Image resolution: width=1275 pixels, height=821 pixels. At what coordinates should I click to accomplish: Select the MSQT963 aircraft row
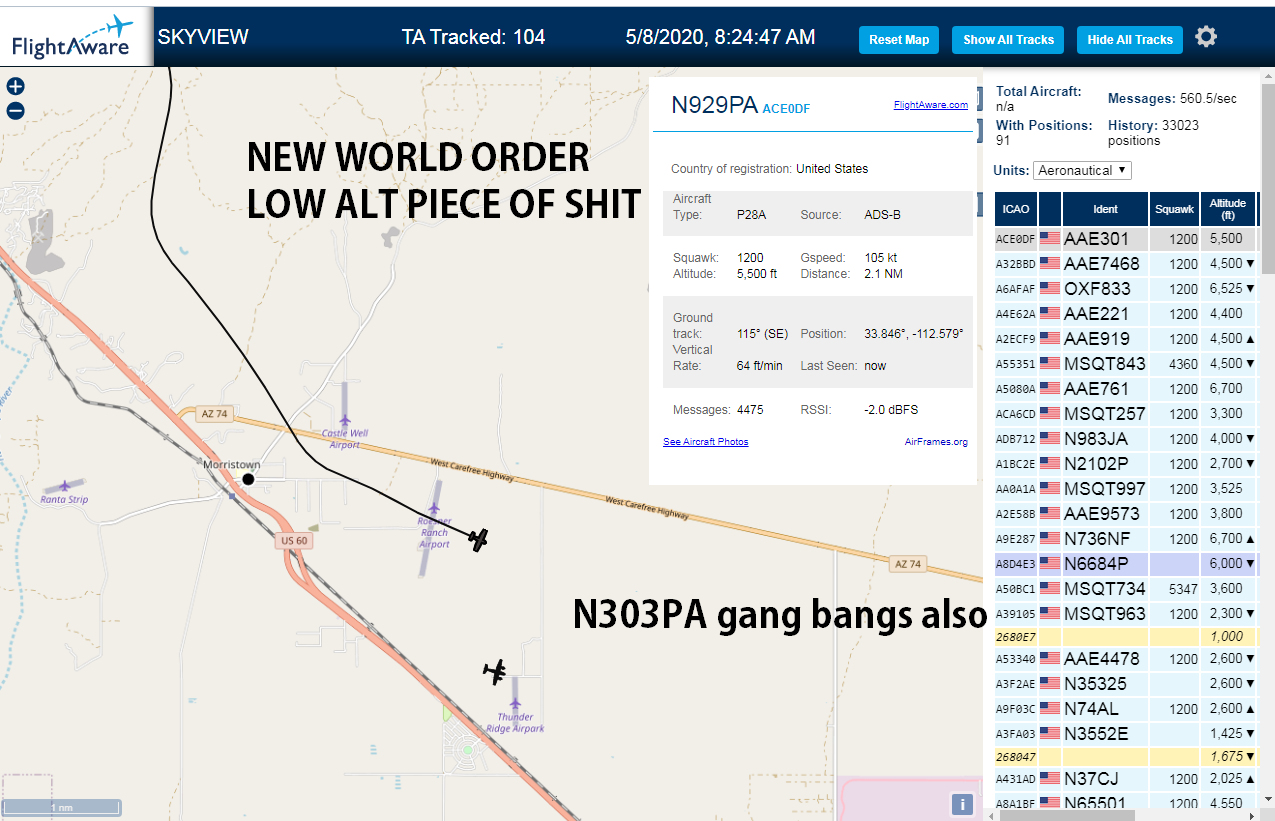point(1125,614)
